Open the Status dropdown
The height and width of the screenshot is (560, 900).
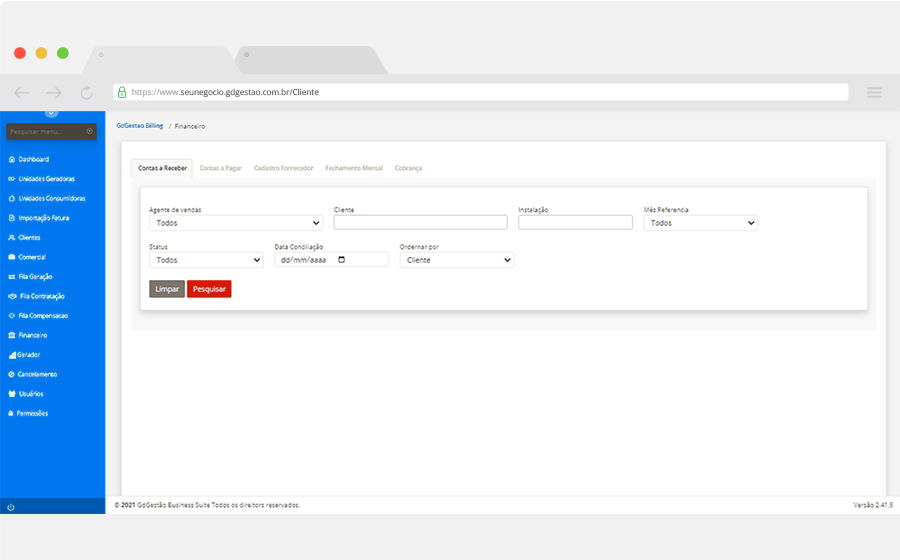tap(206, 260)
